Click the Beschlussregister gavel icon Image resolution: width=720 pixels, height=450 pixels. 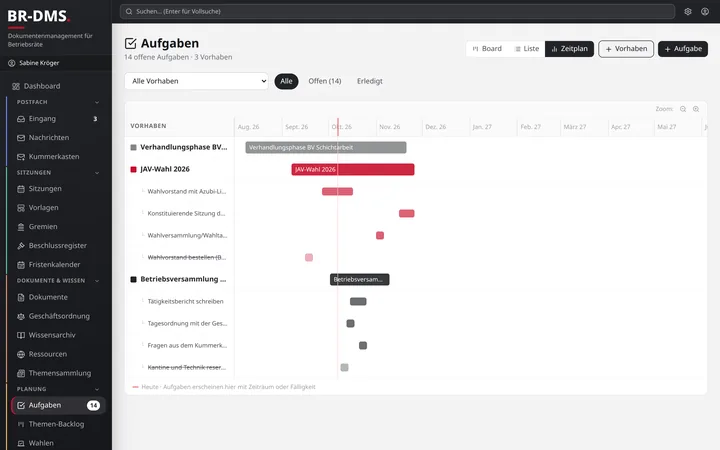[21, 246]
